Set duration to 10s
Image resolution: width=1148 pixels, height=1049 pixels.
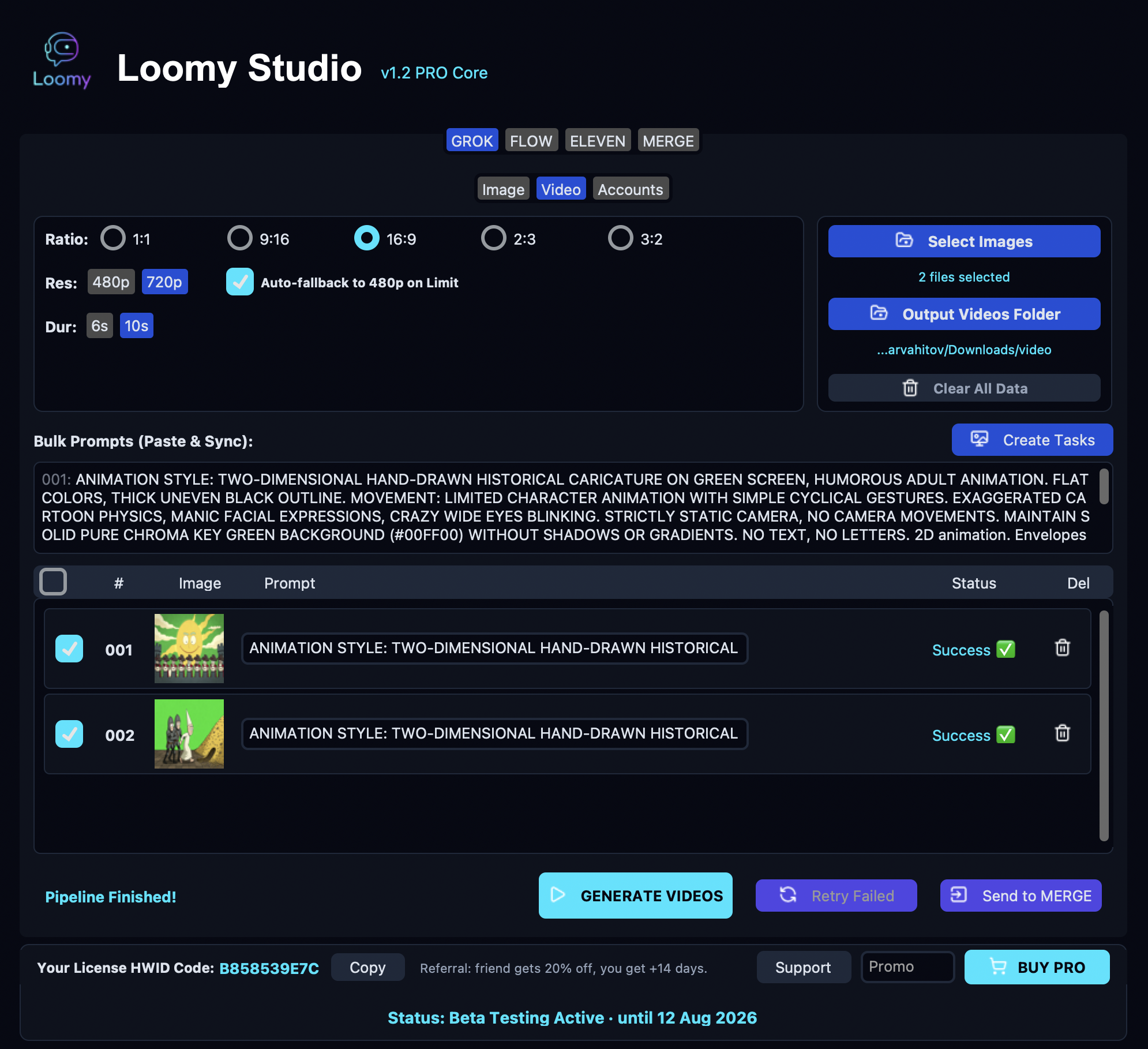pyautogui.click(x=136, y=325)
